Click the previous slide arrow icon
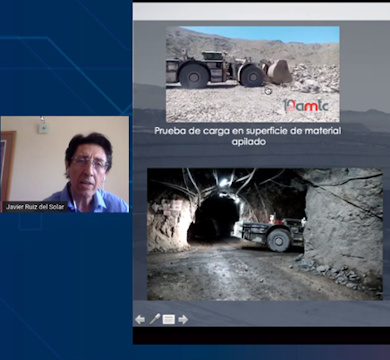The height and width of the screenshot is (360, 390). (x=140, y=320)
